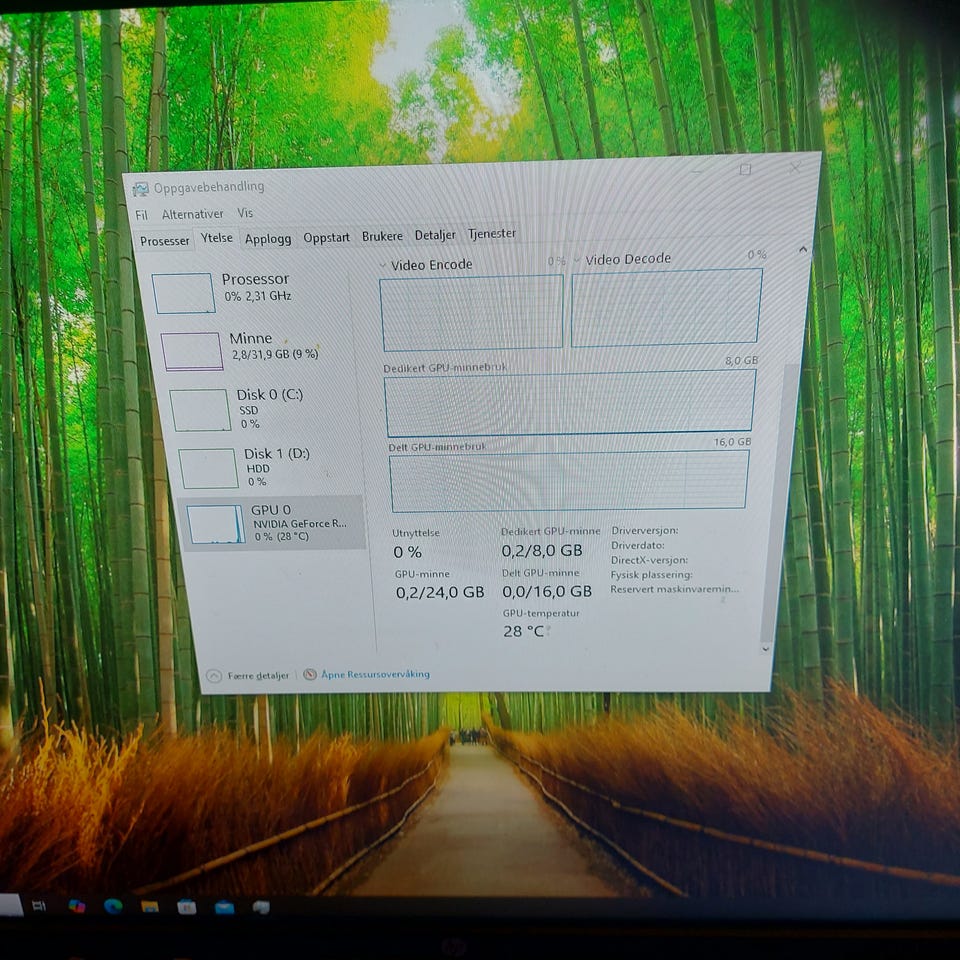Click the scroll-down arrow in GPU panel

pyautogui.click(x=765, y=649)
